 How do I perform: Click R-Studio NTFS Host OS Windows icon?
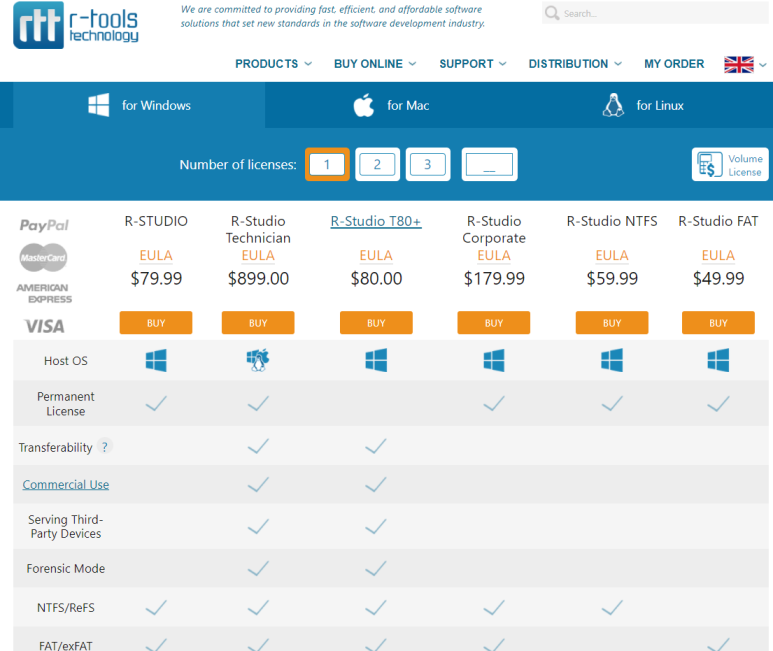[x=612, y=360]
